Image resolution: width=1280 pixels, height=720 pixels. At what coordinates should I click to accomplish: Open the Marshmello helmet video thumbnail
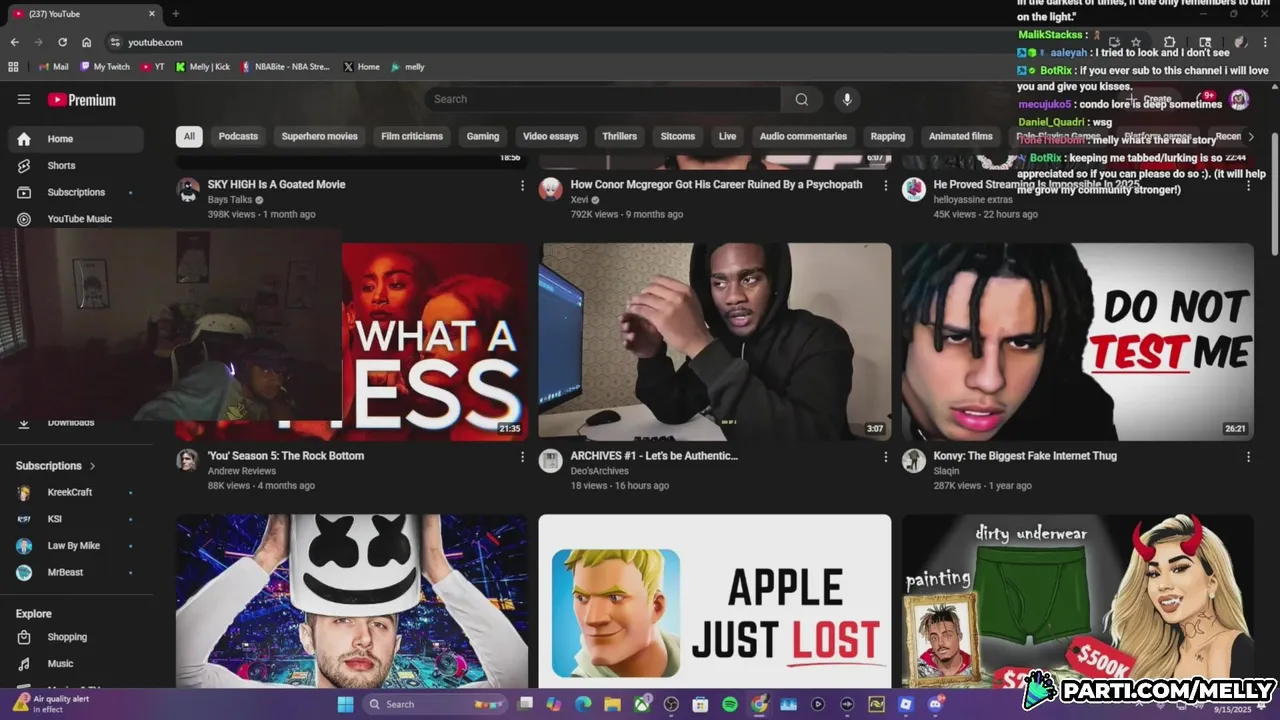click(x=352, y=601)
